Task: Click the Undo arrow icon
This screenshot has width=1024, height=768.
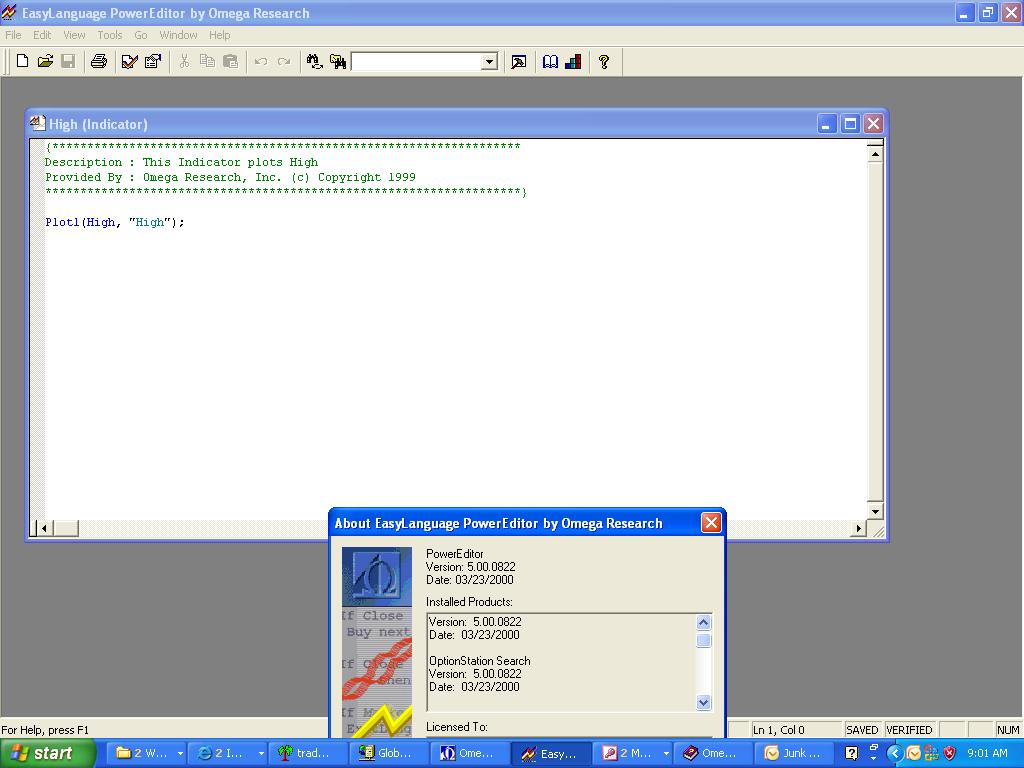Action: click(x=261, y=61)
